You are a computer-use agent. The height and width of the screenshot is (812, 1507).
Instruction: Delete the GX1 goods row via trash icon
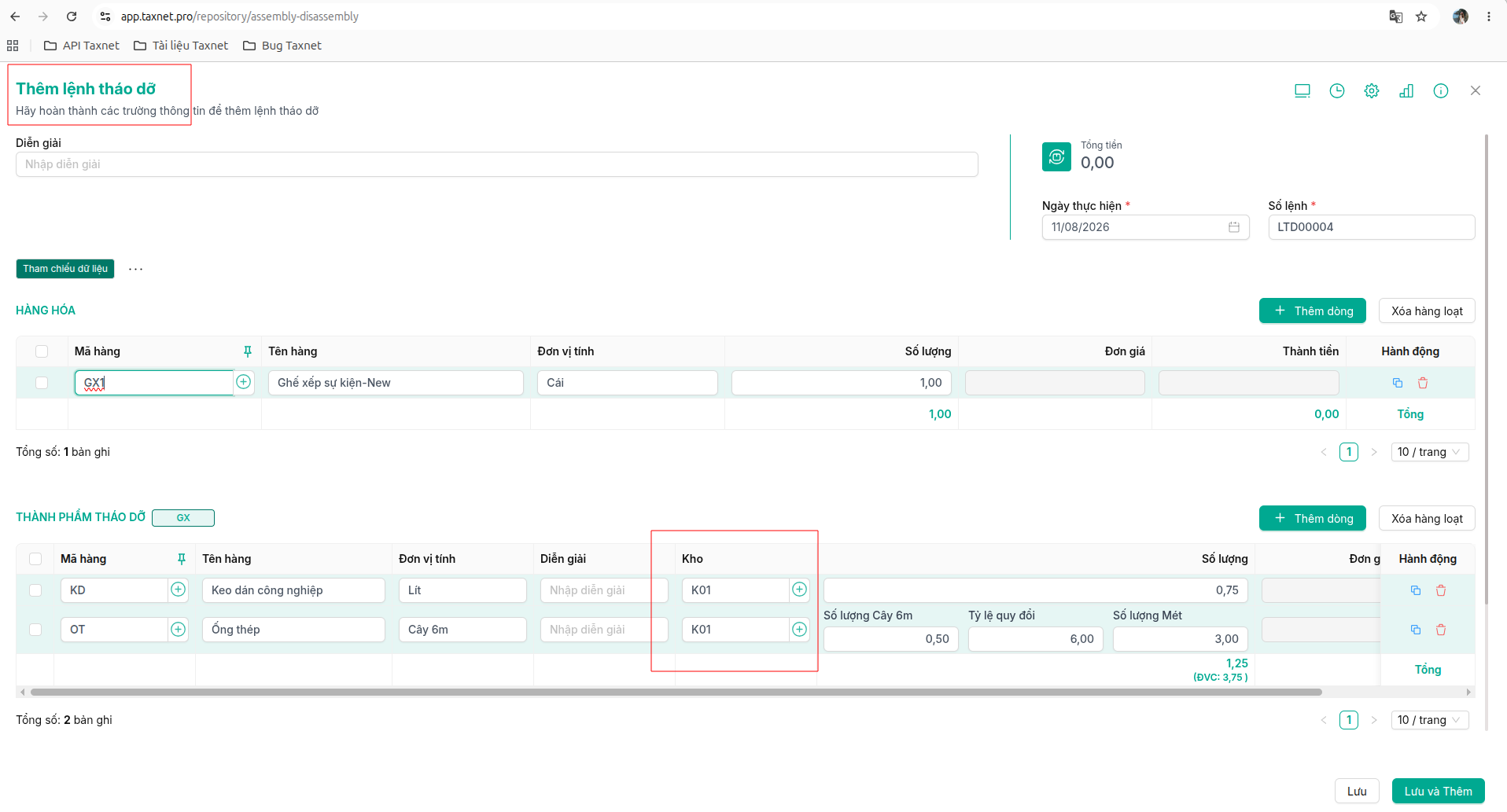coord(1422,383)
